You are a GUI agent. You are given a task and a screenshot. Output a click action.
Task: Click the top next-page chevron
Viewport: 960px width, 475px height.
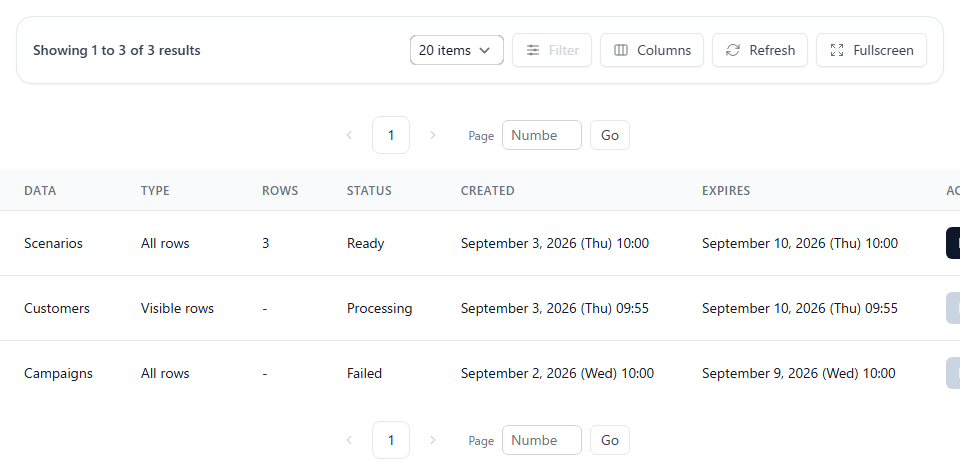pos(433,135)
